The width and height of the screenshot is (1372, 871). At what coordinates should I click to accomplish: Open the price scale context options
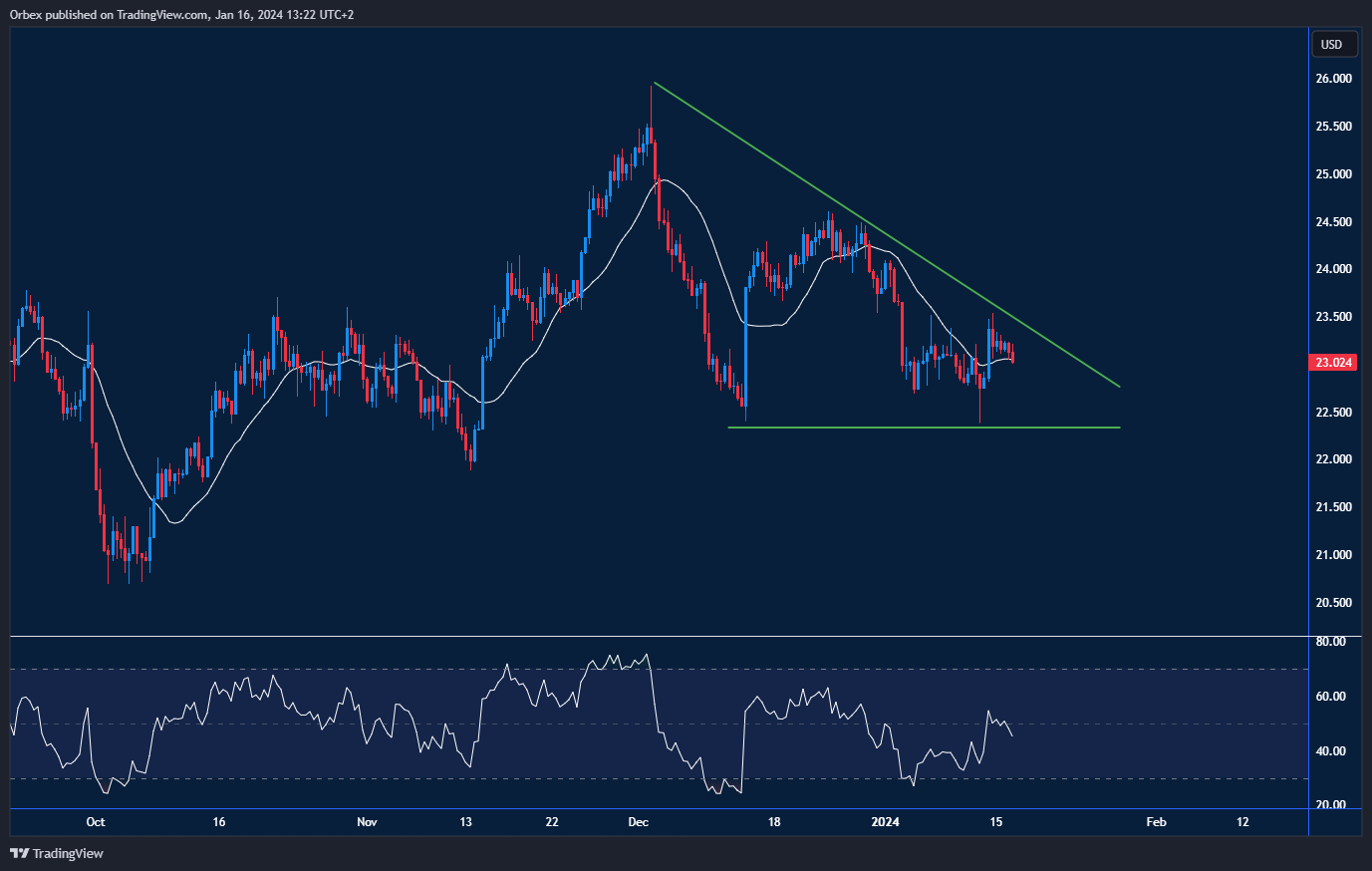[1335, 498]
